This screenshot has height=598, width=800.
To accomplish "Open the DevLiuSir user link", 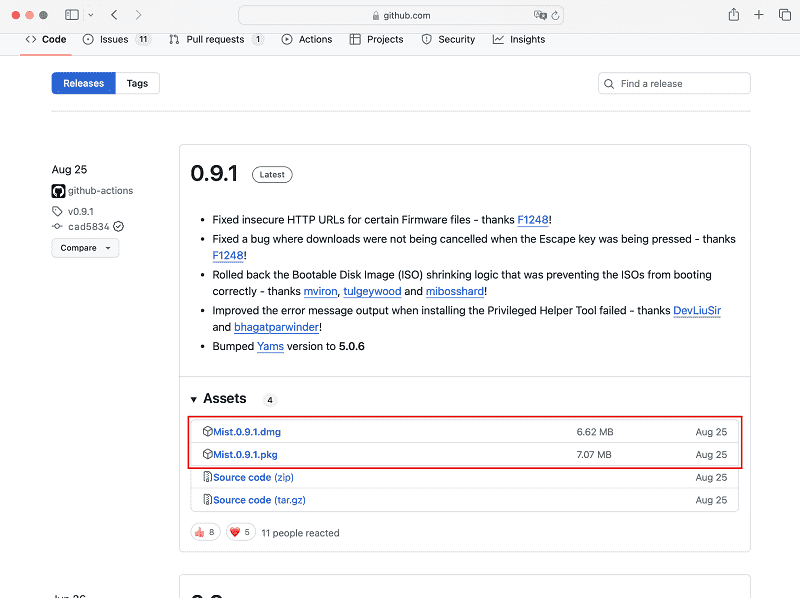I will tap(697, 311).
